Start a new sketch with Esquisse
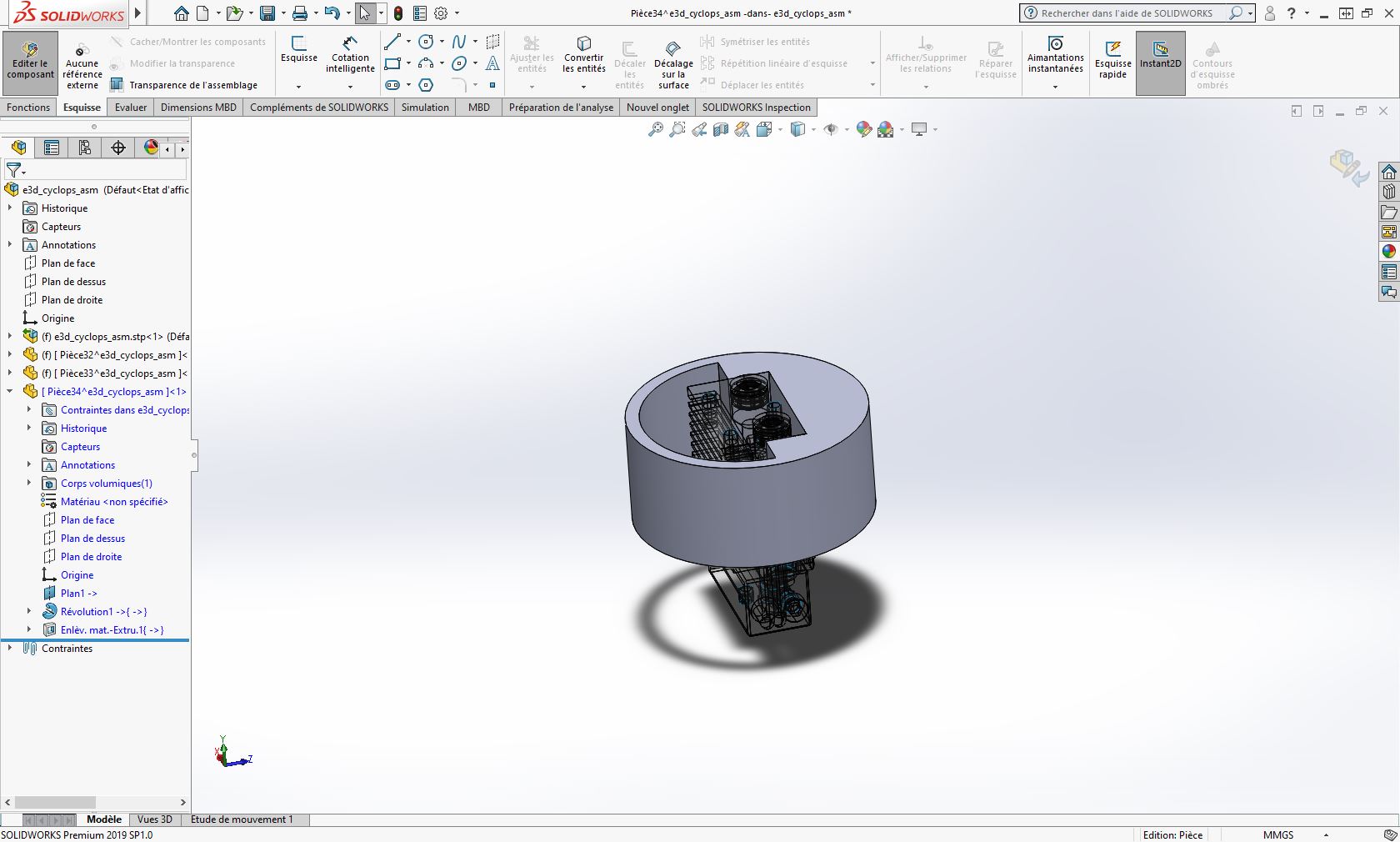 (x=298, y=48)
